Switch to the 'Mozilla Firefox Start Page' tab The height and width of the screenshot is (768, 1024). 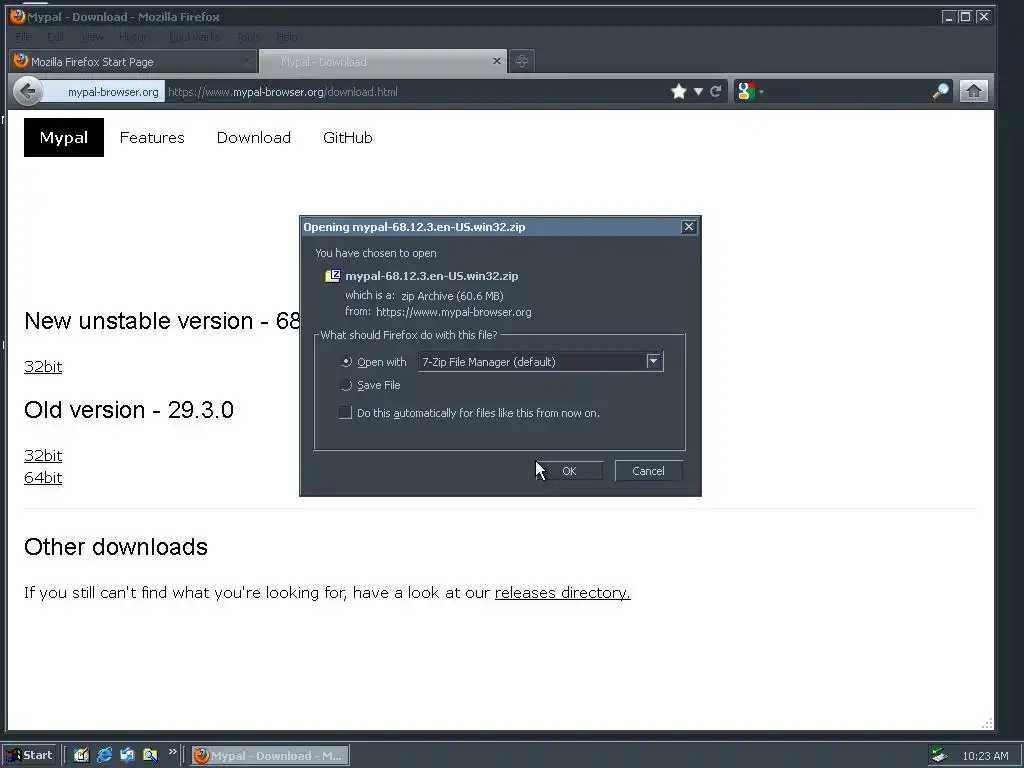[x=133, y=61]
